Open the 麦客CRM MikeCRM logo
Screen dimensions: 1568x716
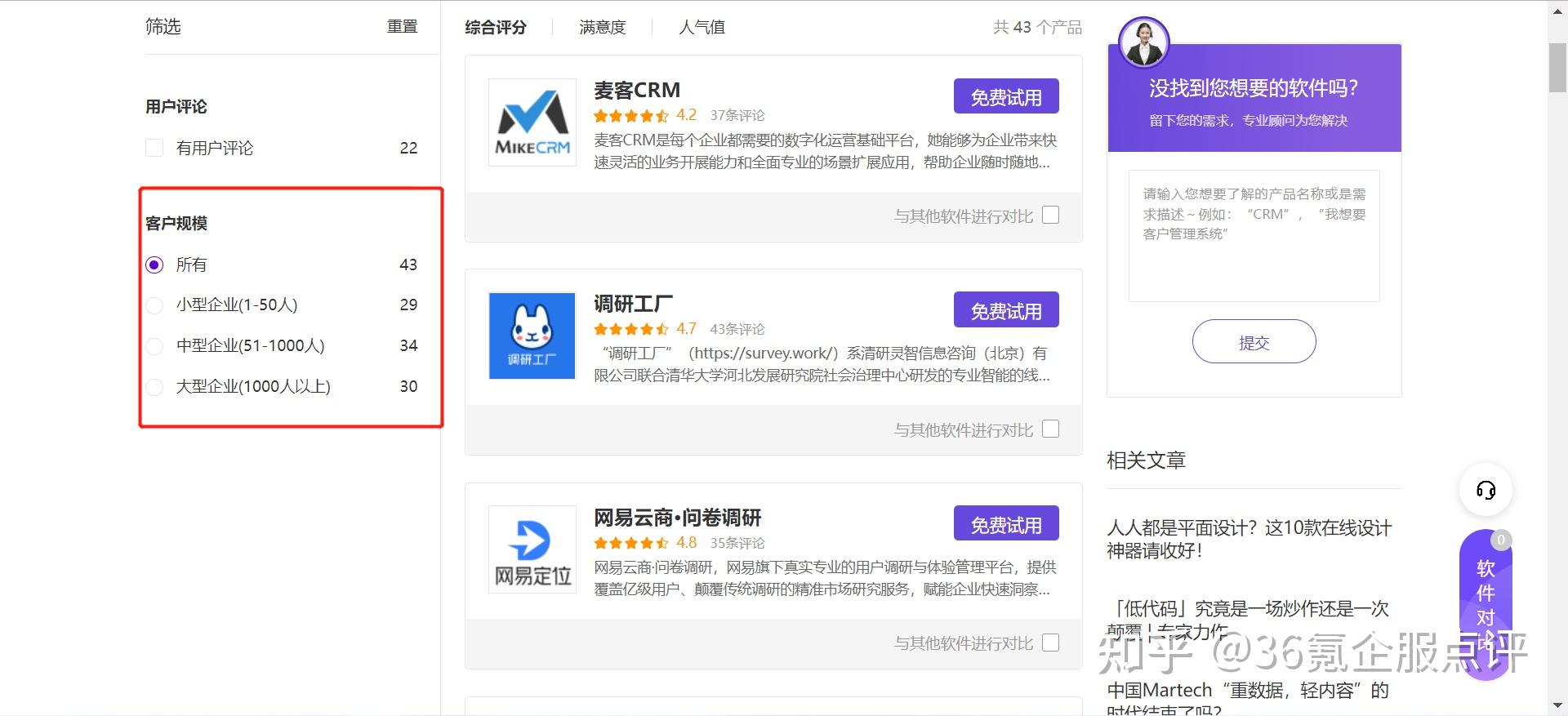[x=532, y=122]
